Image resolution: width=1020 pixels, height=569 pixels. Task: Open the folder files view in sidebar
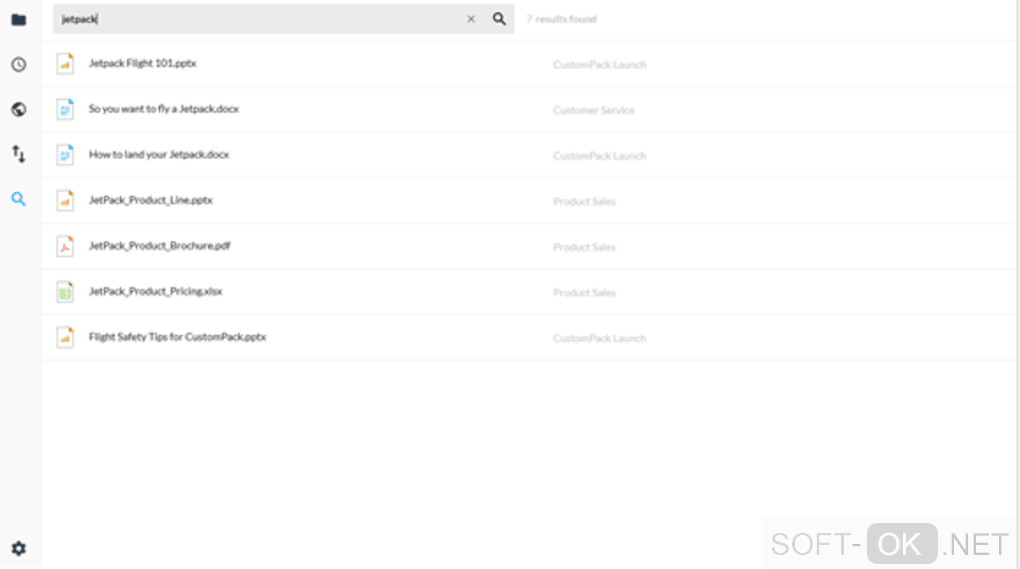pos(18,19)
